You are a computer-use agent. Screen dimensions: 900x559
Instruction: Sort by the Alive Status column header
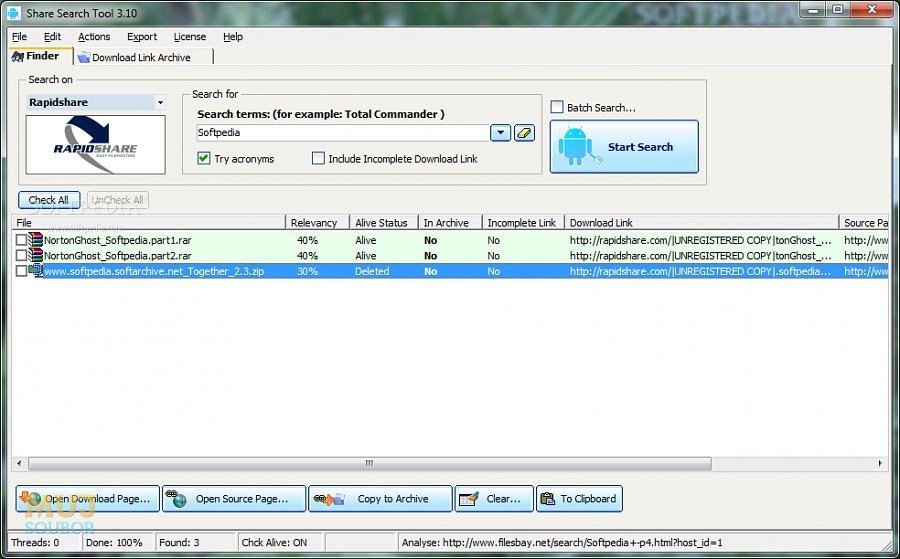click(x=384, y=223)
